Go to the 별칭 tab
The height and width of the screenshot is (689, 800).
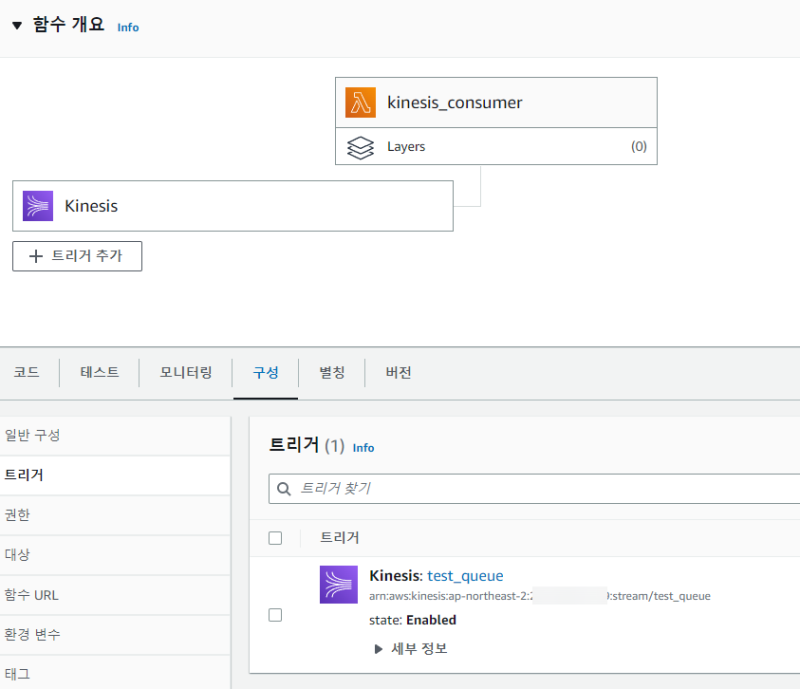click(x=331, y=373)
